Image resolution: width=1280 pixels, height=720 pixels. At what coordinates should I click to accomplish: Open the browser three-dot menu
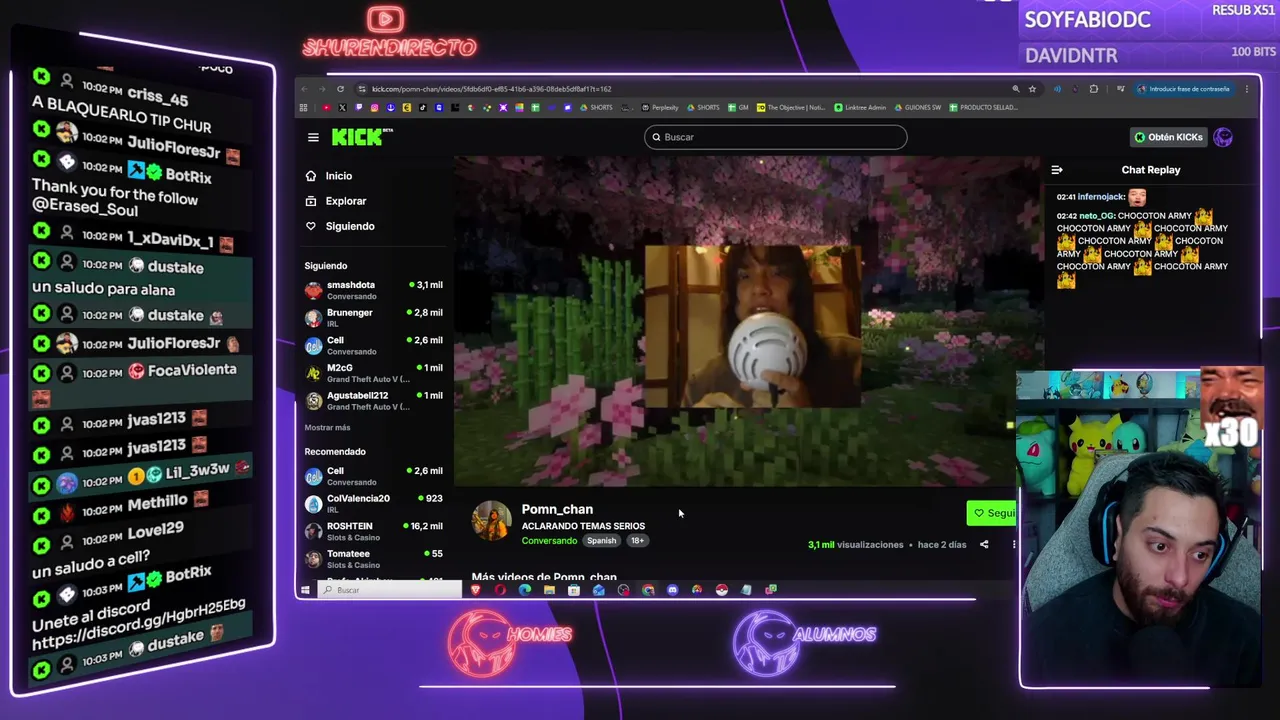pyautogui.click(x=1246, y=89)
